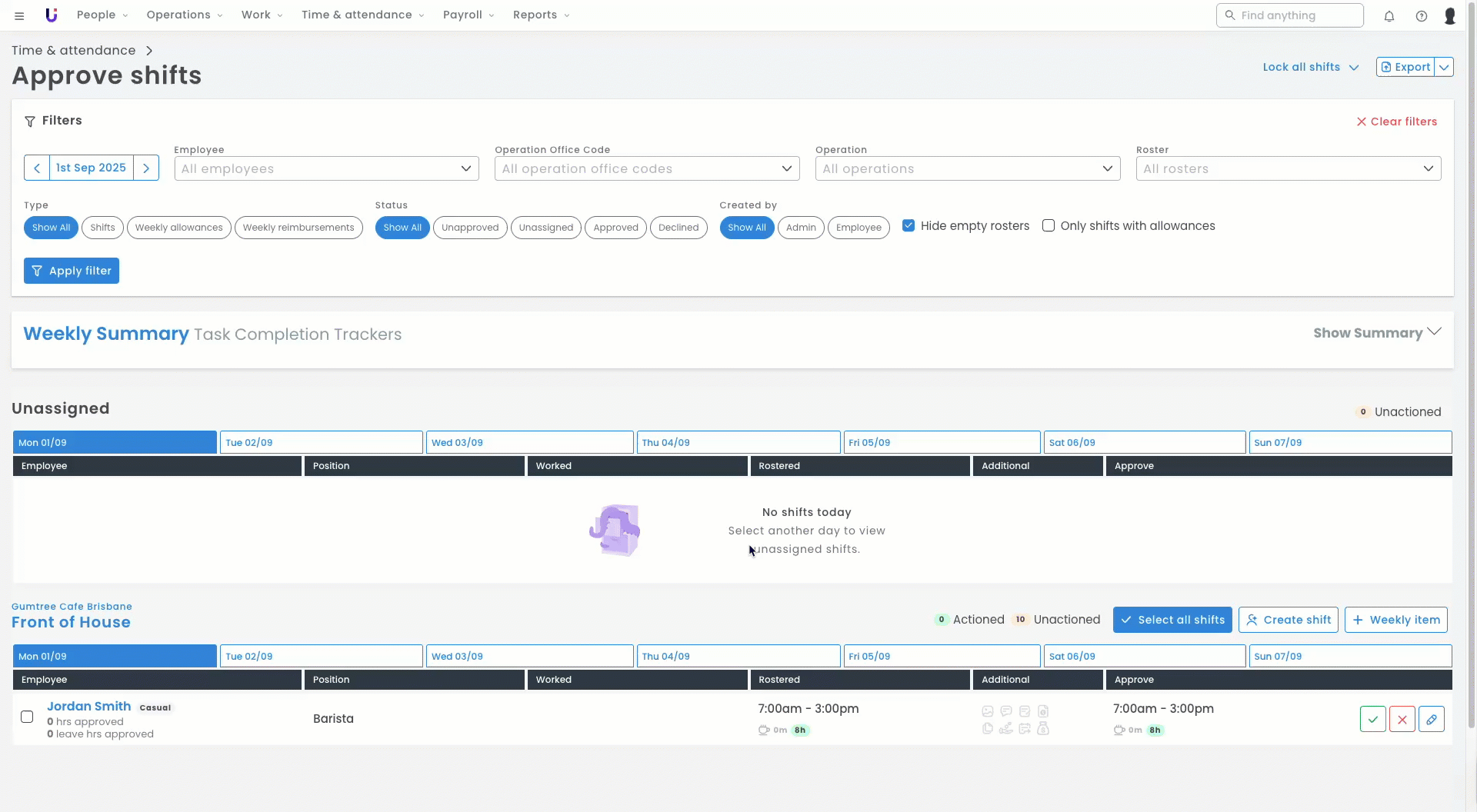Open the All employees dropdown
Screen dimensions: 1477x812
[326, 168]
